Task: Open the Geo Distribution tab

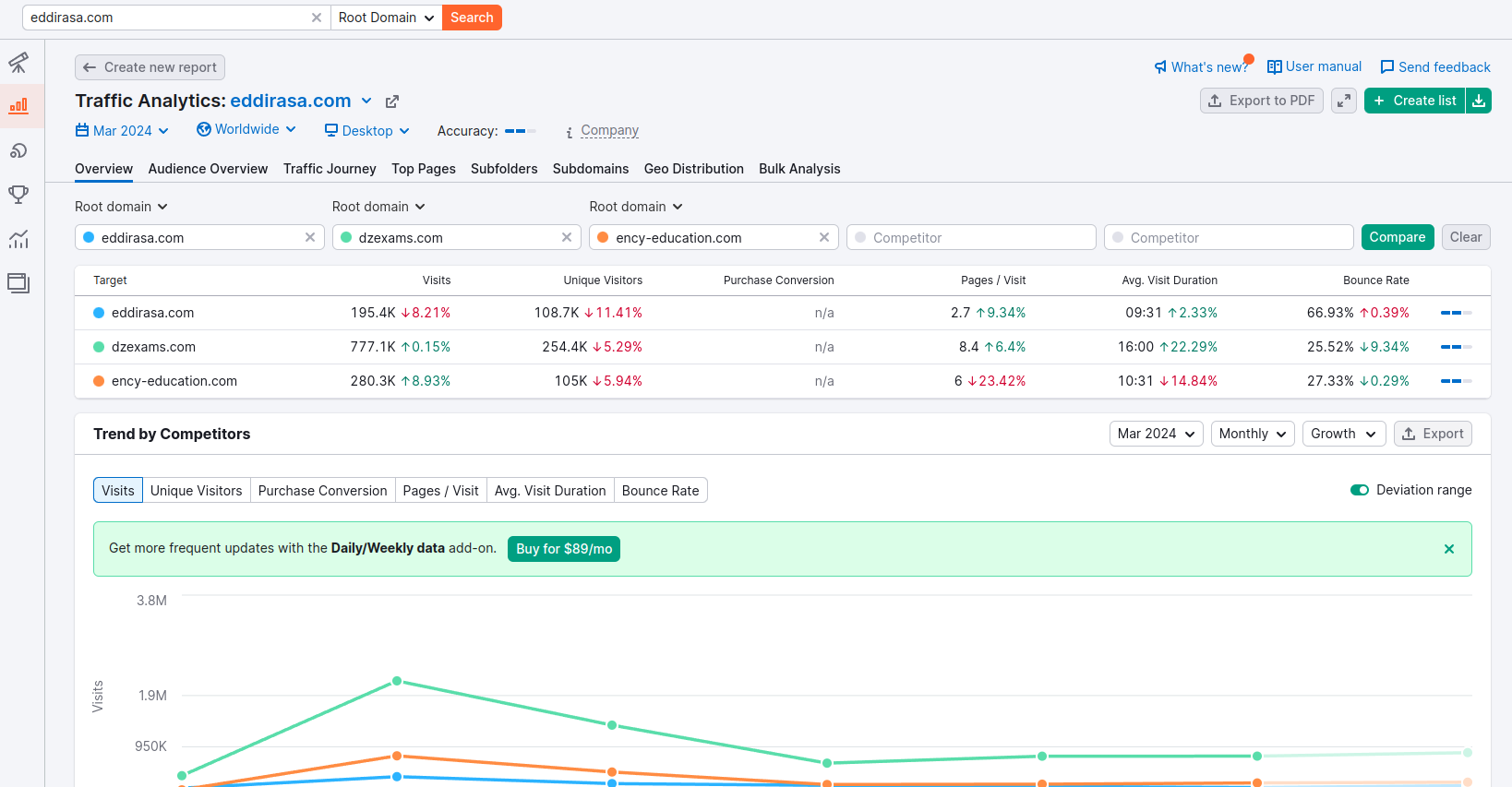Action: [x=693, y=169]
